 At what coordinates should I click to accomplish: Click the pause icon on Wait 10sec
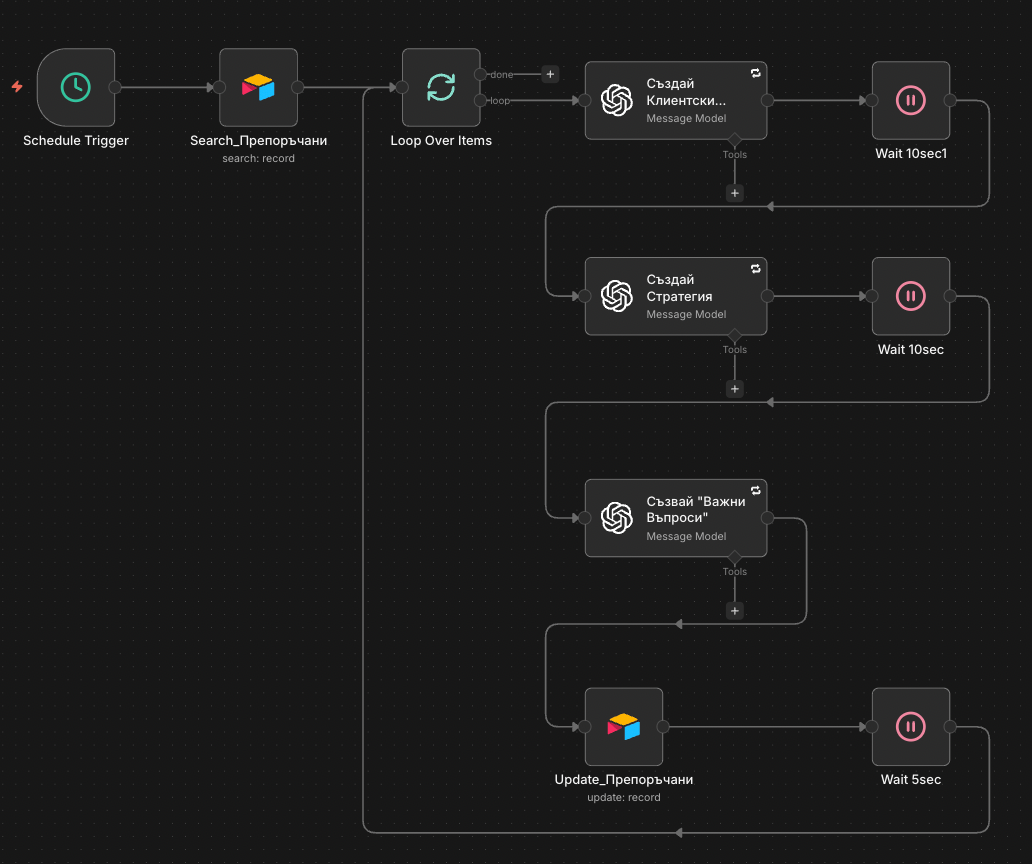click(911, 295)
